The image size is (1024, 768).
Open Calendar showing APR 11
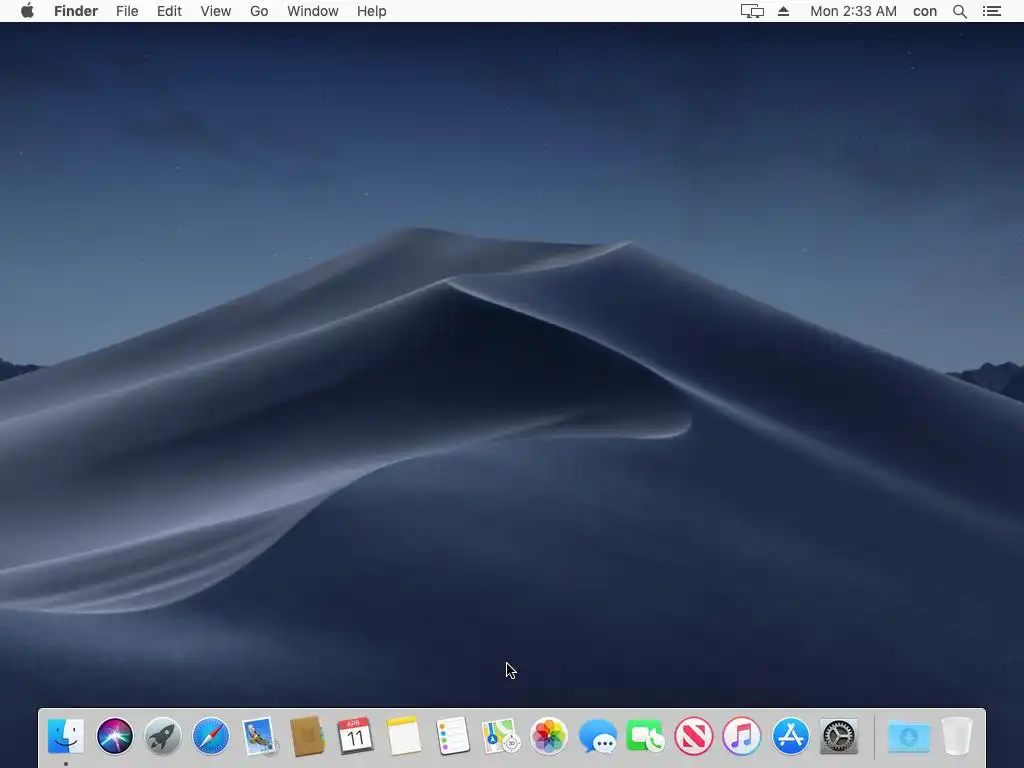355,736
